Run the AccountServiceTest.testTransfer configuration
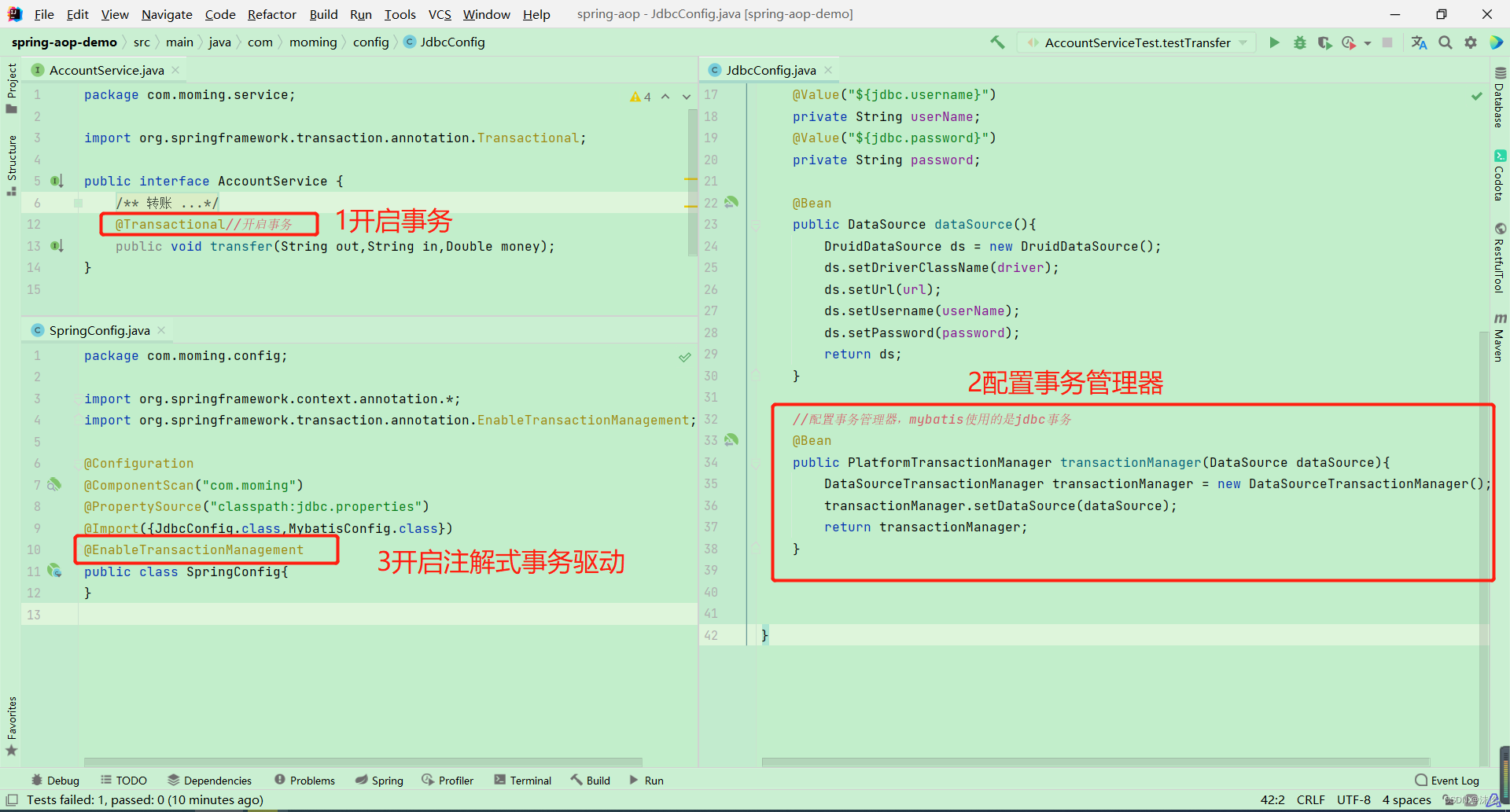Image resolution: width=1510 pixels, height=812 pixels. click(1274, 42)
